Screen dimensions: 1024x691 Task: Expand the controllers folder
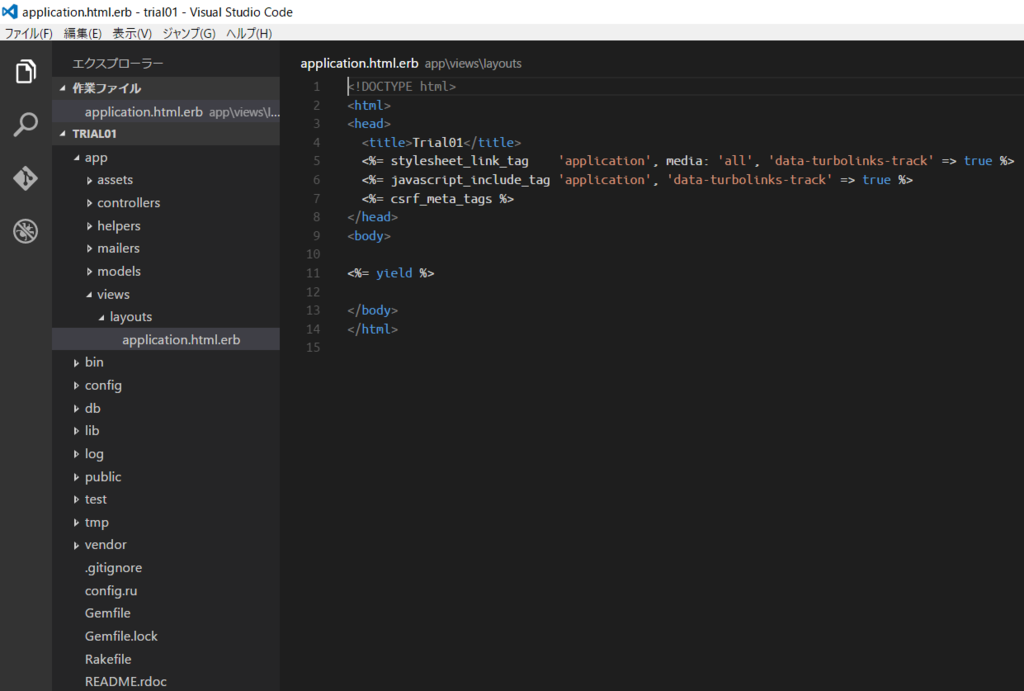(x=89, y=203)
